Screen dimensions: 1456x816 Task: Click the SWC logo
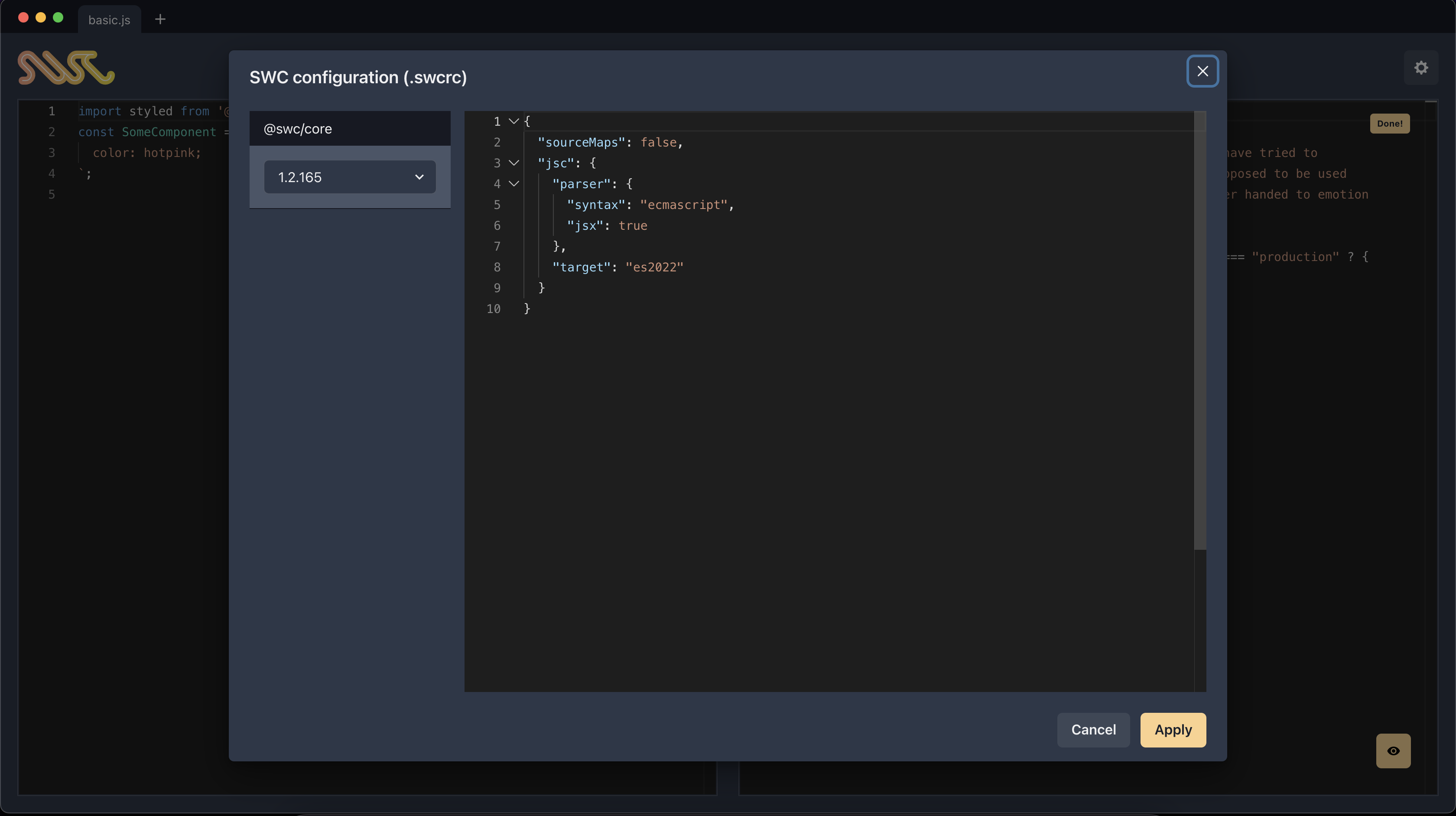(x=66, y=68)
